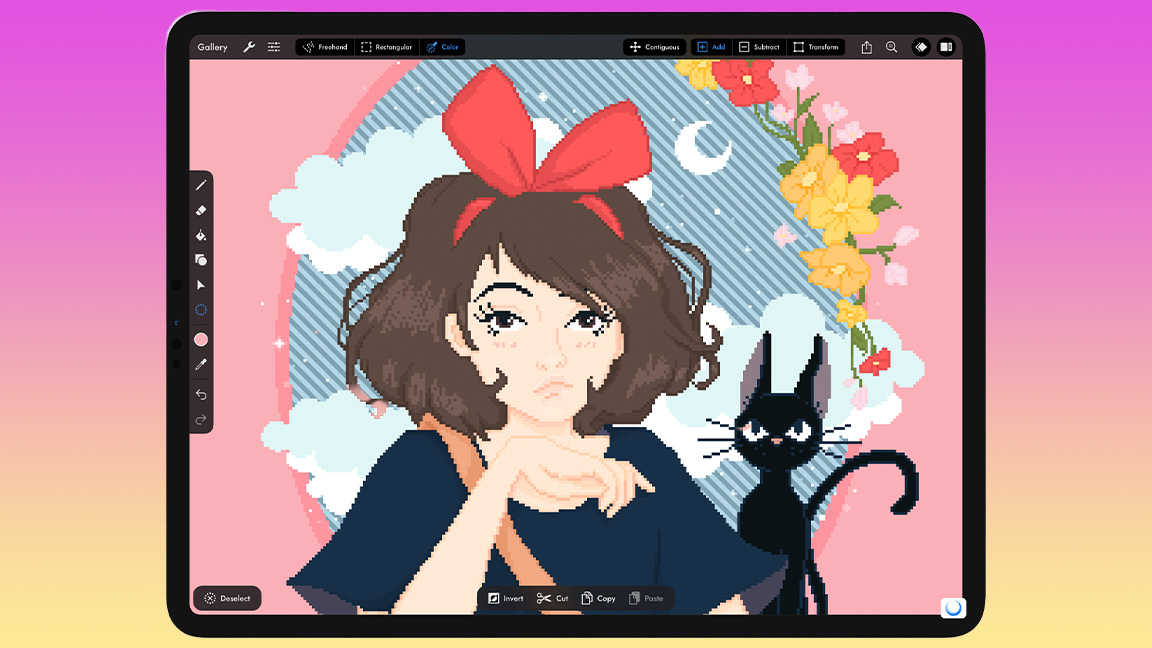Toggle the Subtract selection mode
1152x648 pixels.
(x=759, y=47)
